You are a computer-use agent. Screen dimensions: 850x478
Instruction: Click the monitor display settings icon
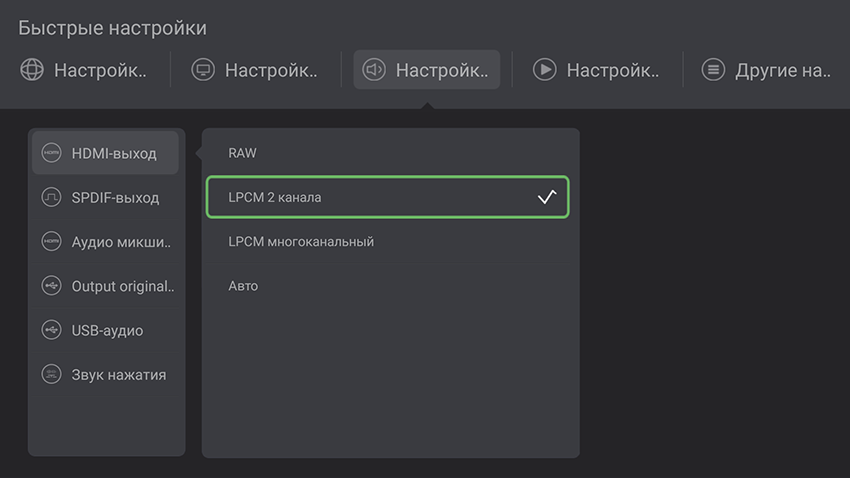coord(203,70)
